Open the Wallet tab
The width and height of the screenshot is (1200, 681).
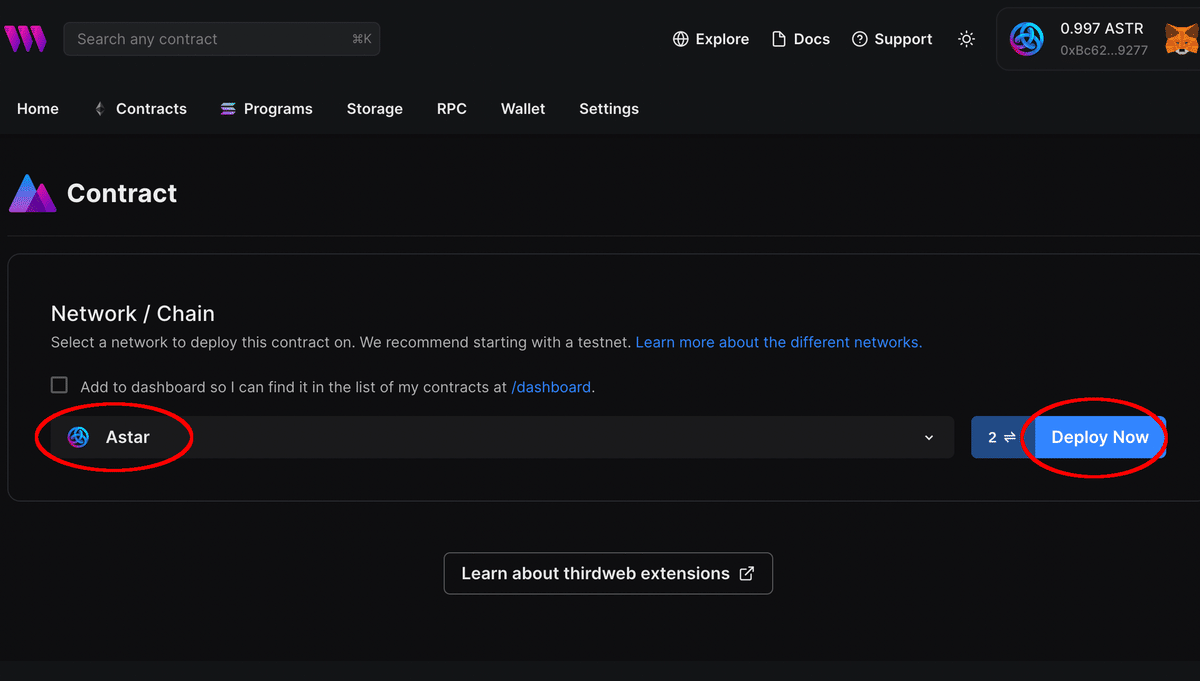tap(523, 109)
